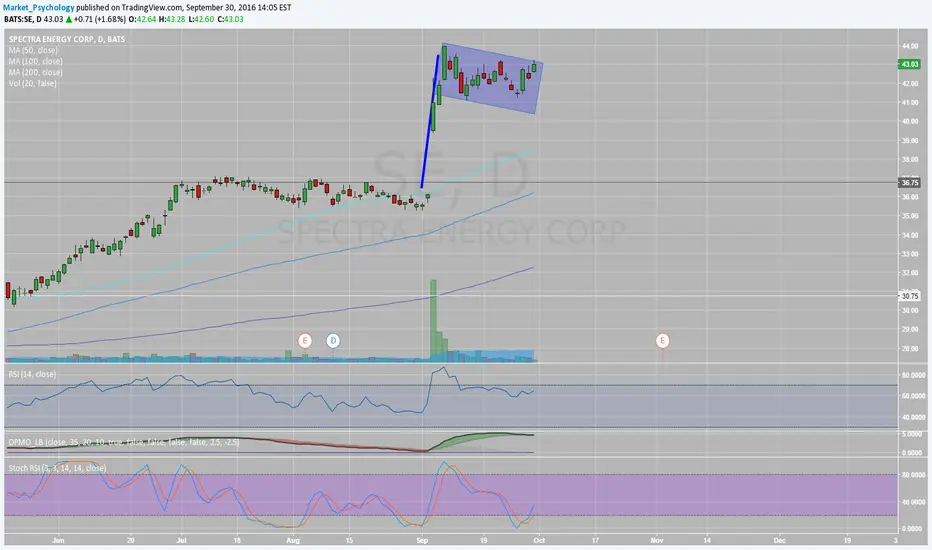
Task: Click the MA (50, close) indicator label
Action: click(33, 51)
